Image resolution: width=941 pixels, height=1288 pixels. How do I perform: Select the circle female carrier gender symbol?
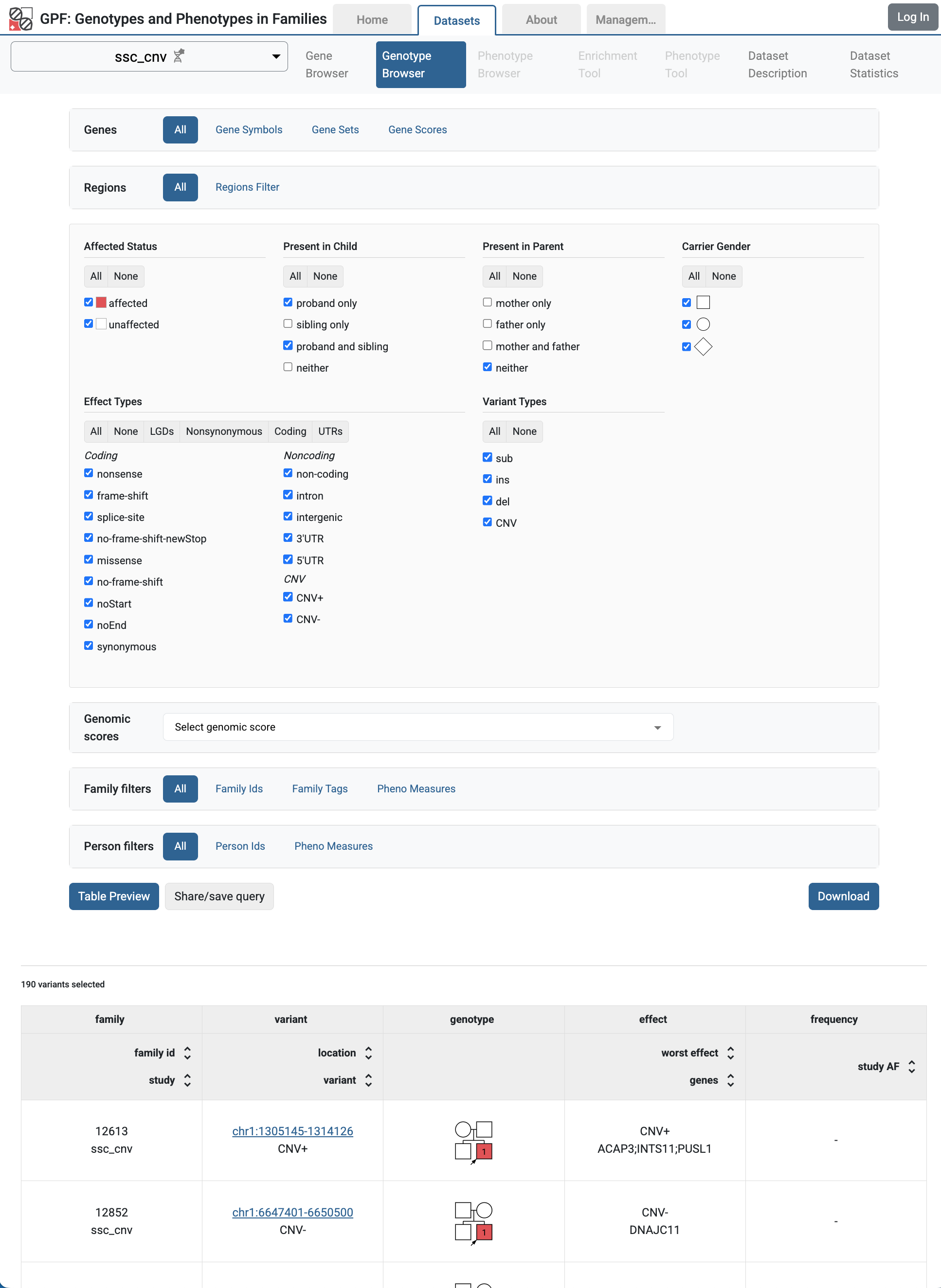click(687, 324)
